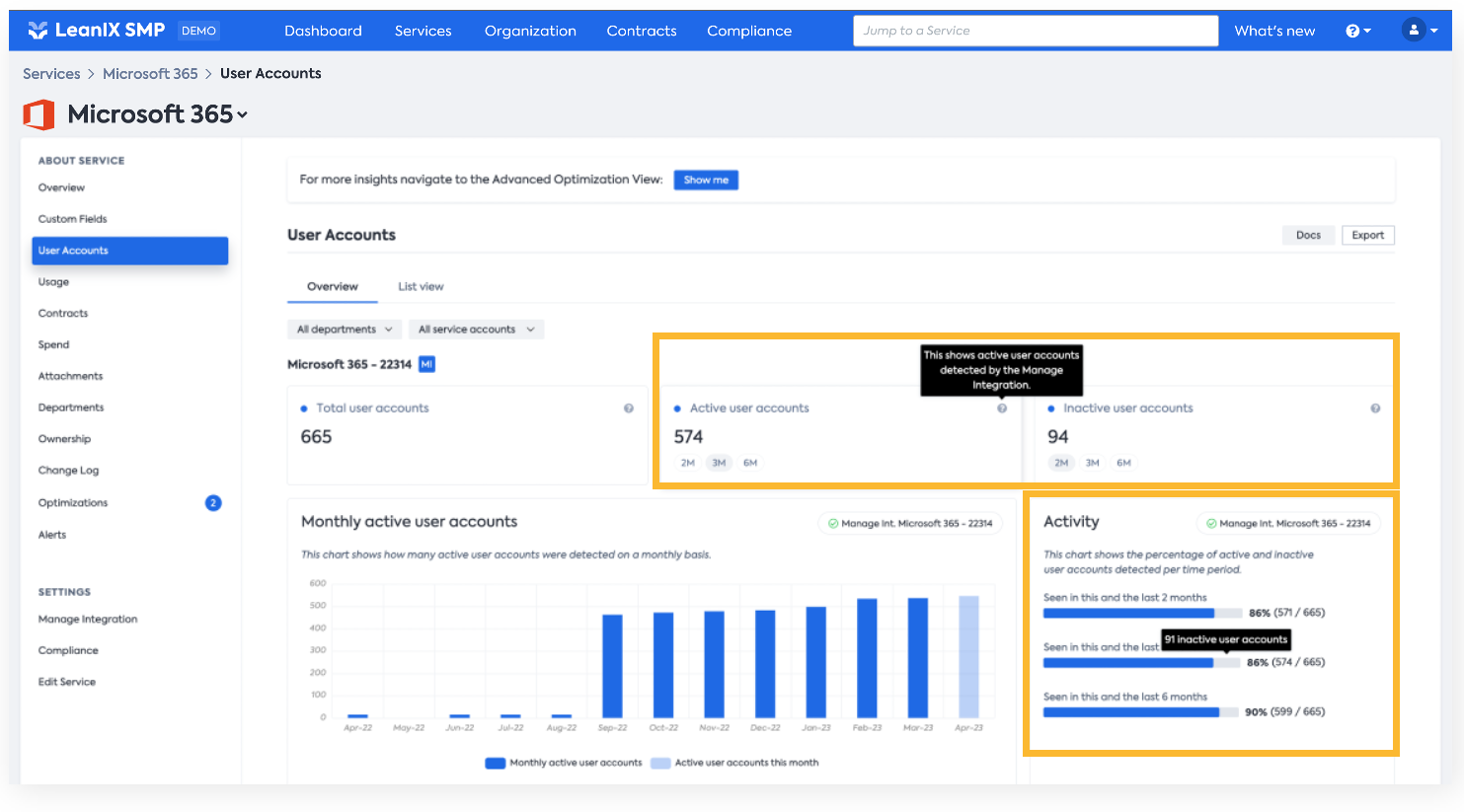Click the DEMO badge in header
The height and width of the screenshot is (812, 1464).
198,31
